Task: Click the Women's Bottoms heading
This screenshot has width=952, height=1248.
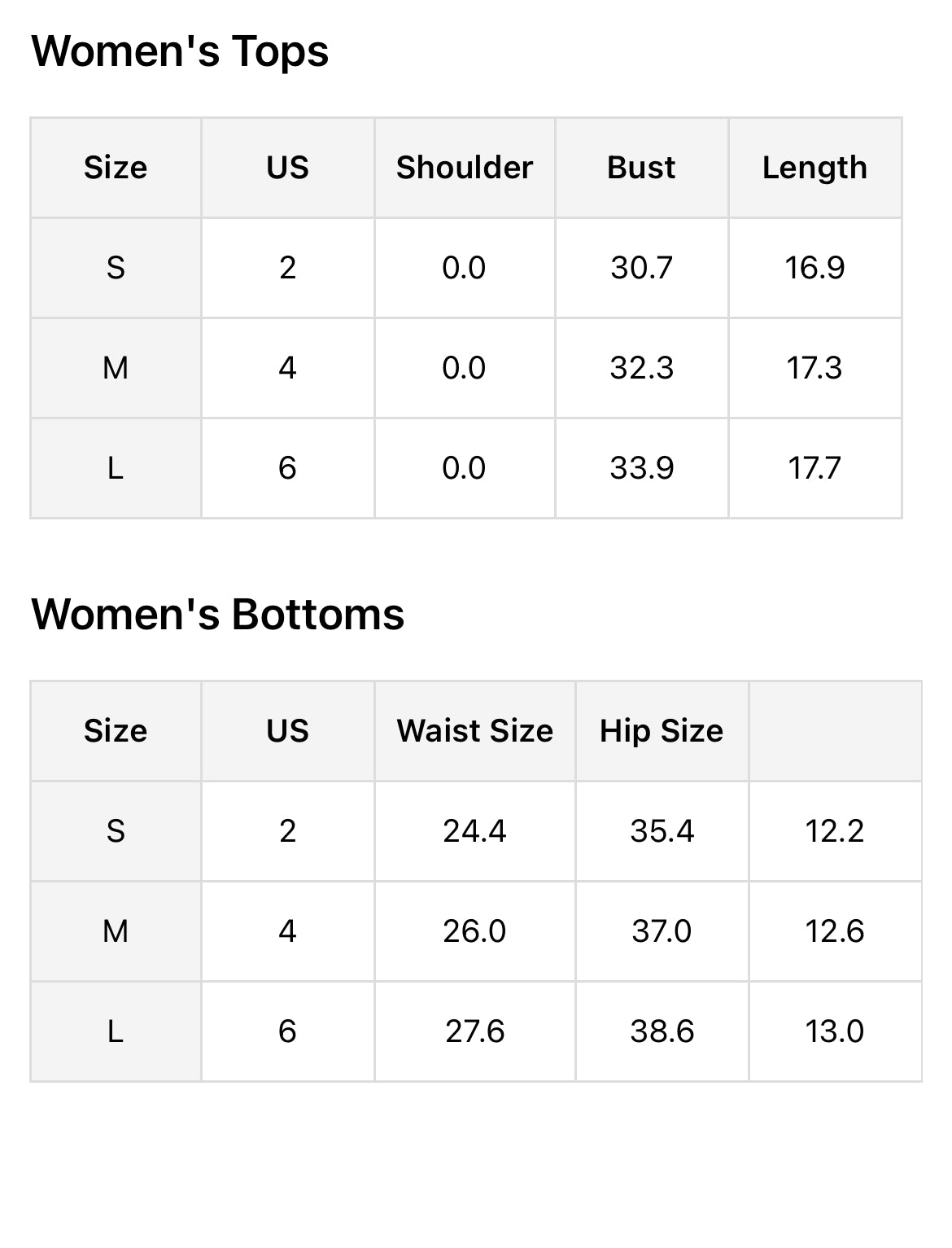Action: [217, 615]
